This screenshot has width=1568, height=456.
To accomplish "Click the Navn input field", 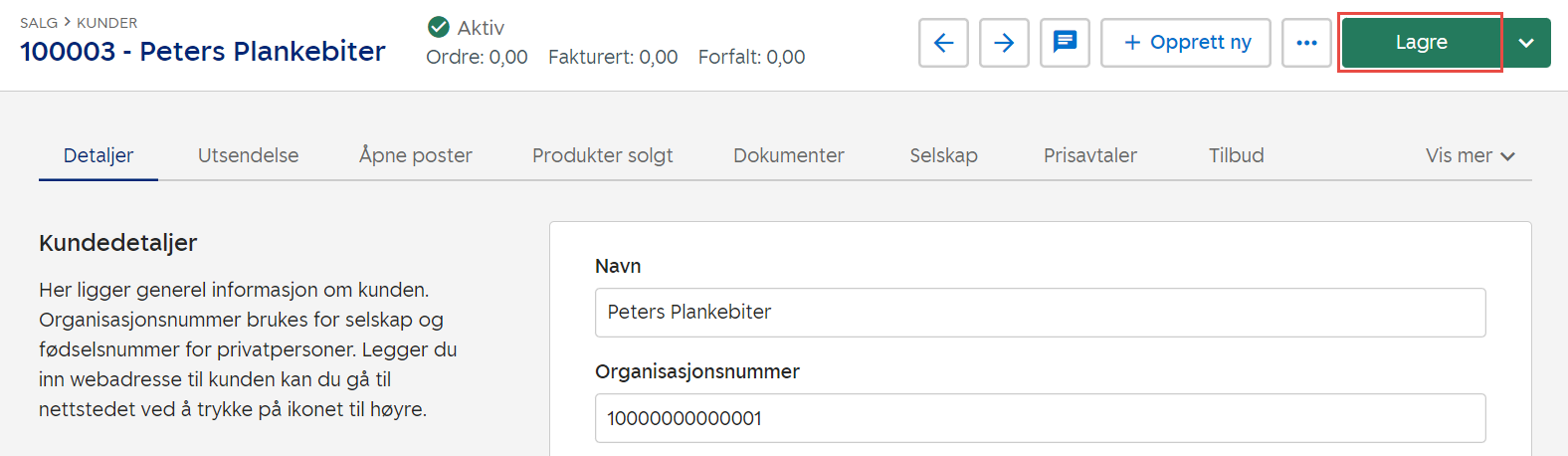I will (1040, 313).
